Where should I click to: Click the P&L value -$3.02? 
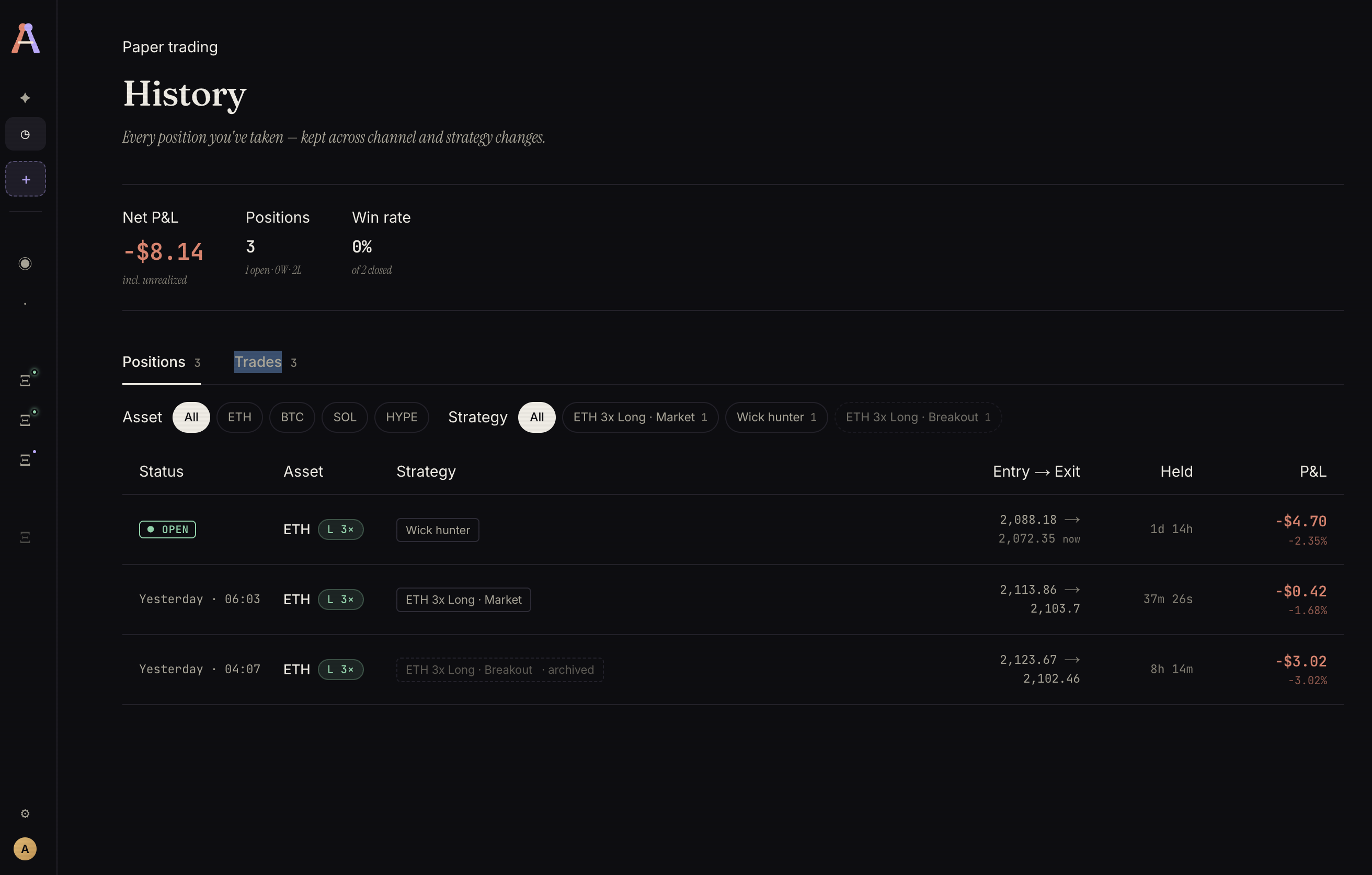click(1301, 661)
